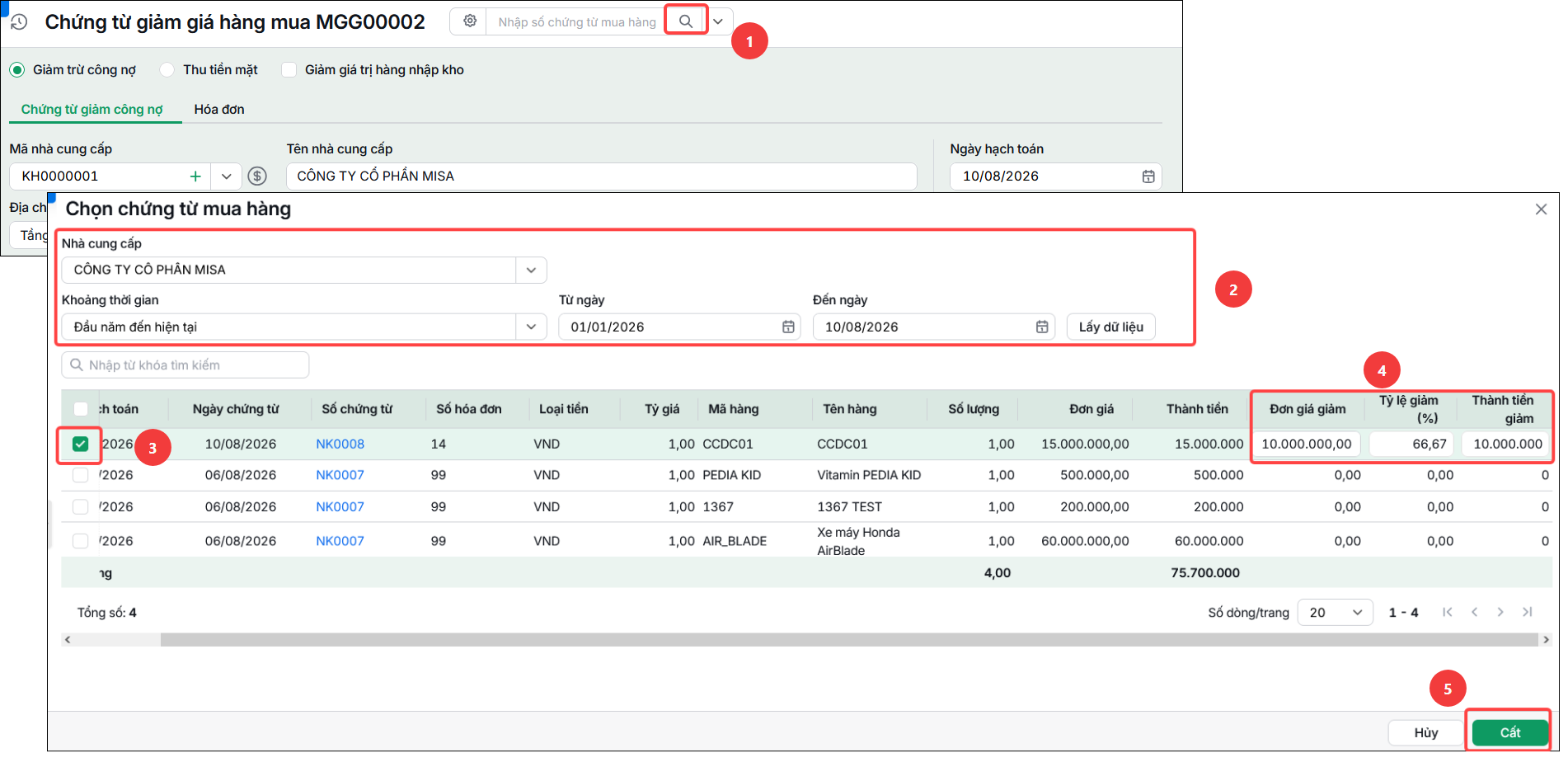Click the Tên hàng column header
The height and width of the screenshot is (762, 1568).
pos(850,410)
